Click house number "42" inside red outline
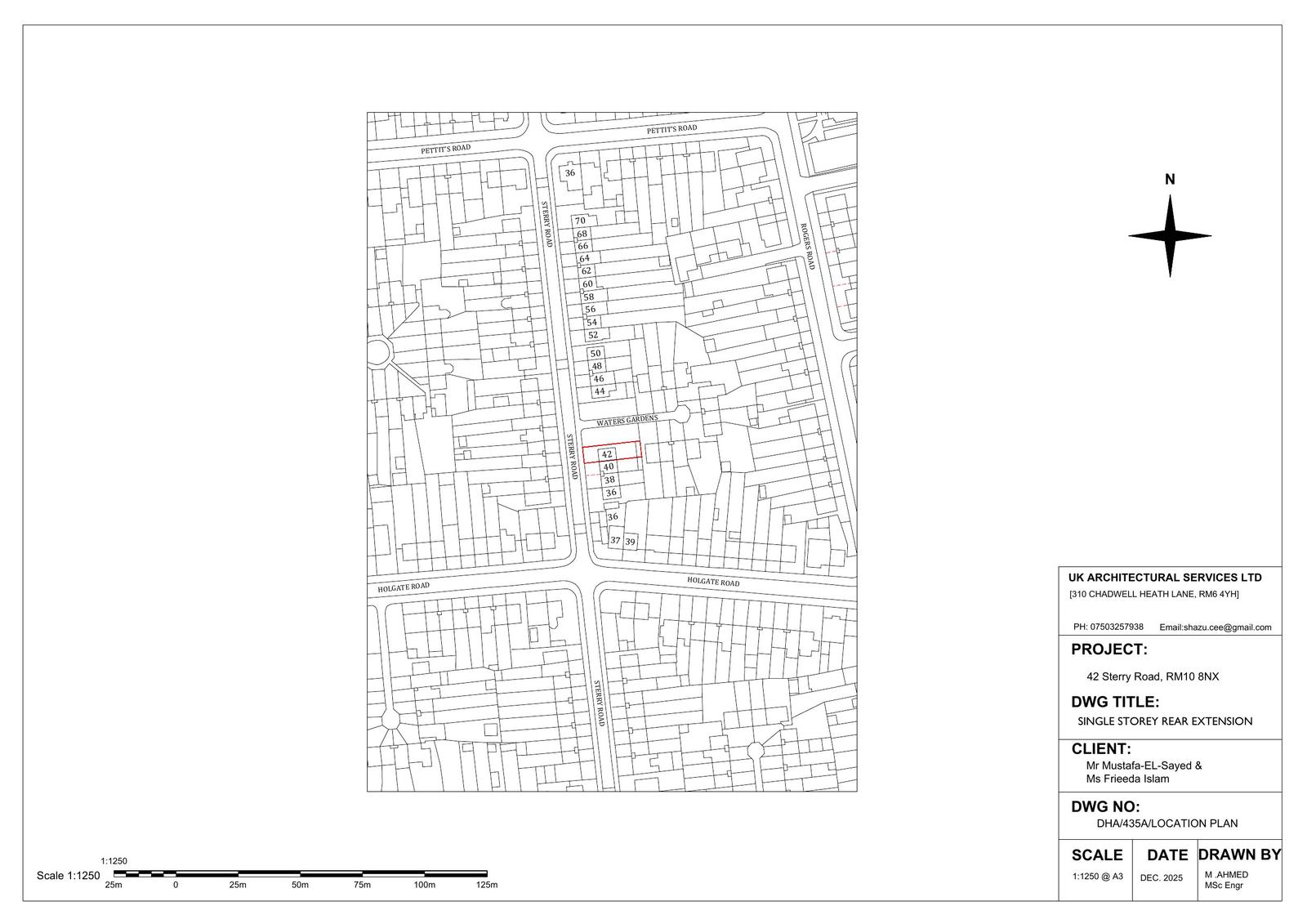The height and width of the screenshot is (924, 1307). (606, 454)
